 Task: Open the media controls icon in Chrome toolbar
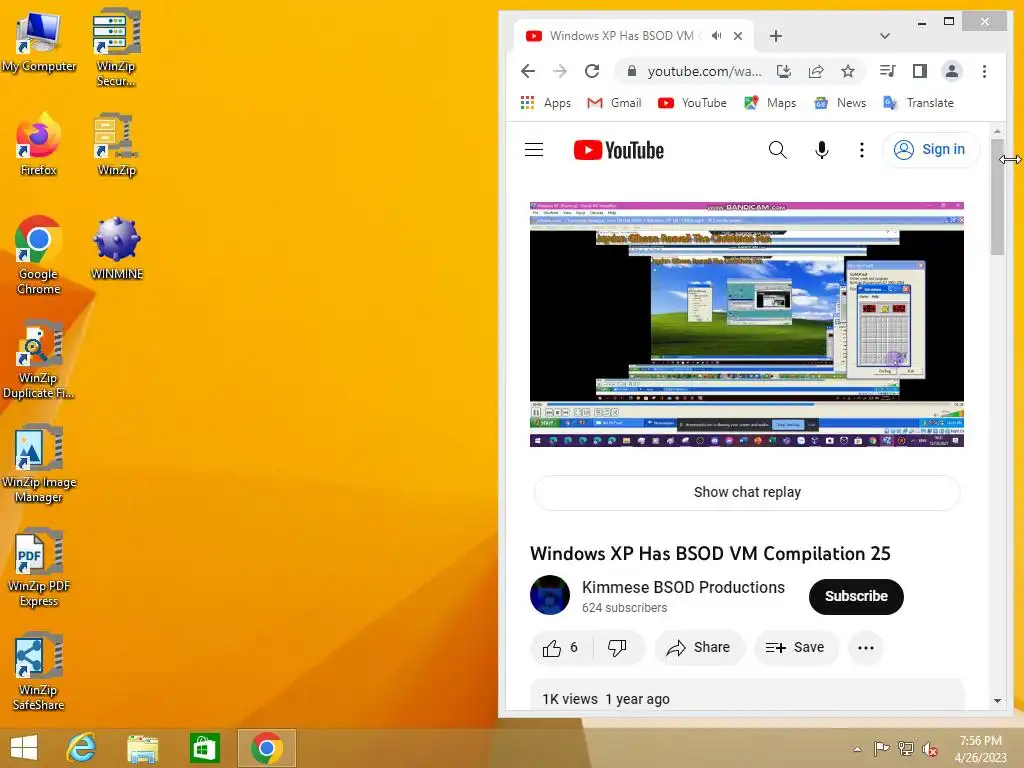[x=888, y=71]
